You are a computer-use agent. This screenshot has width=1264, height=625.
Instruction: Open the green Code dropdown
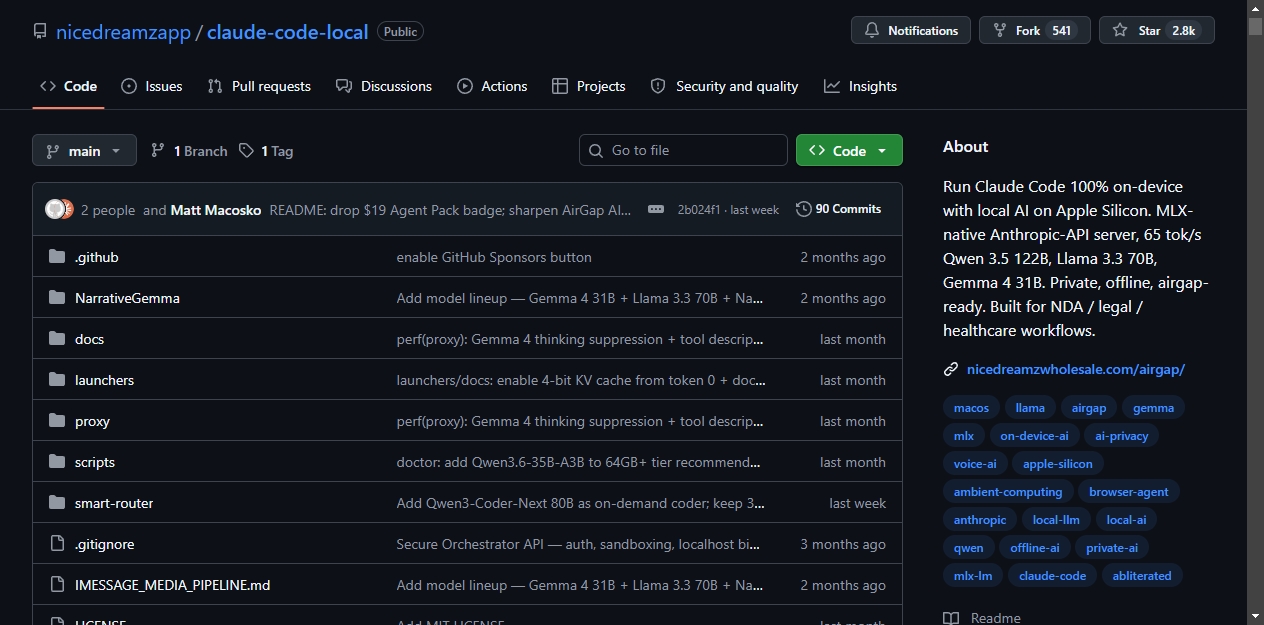(x=849, y=150)
